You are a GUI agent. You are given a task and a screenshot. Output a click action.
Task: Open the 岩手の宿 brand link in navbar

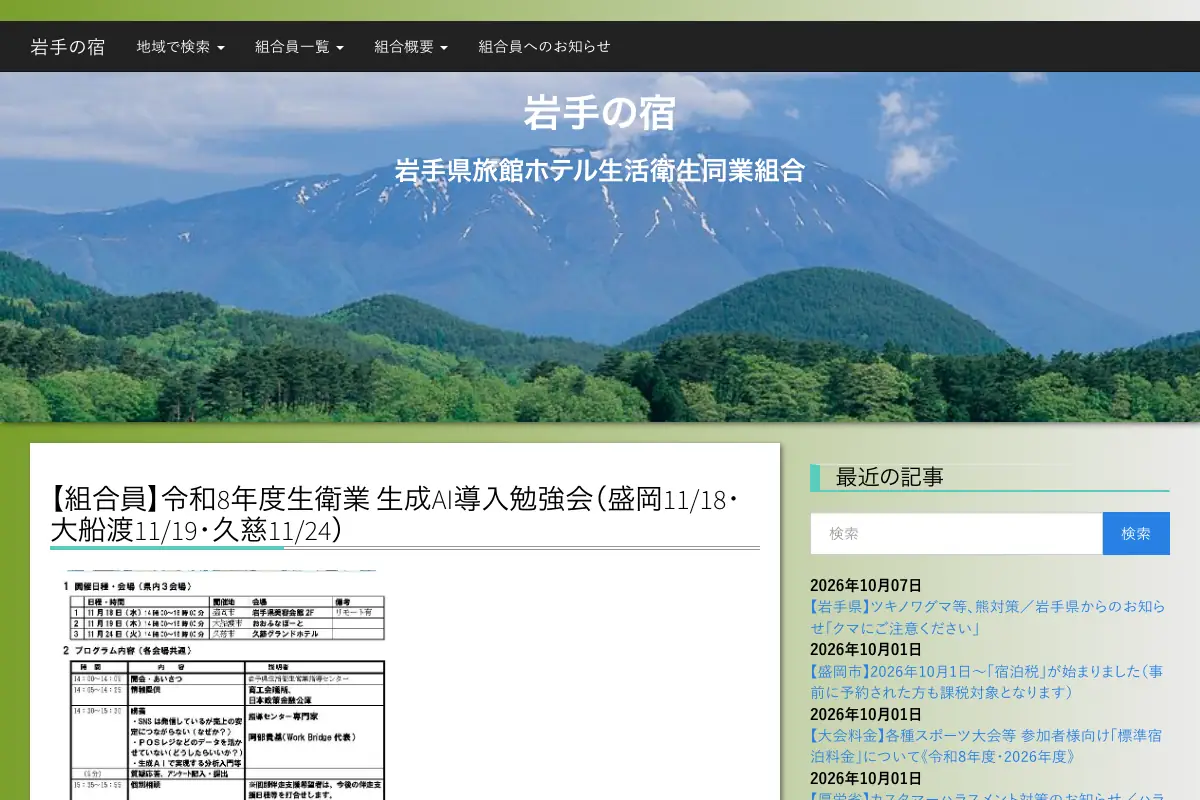[68, 47]
